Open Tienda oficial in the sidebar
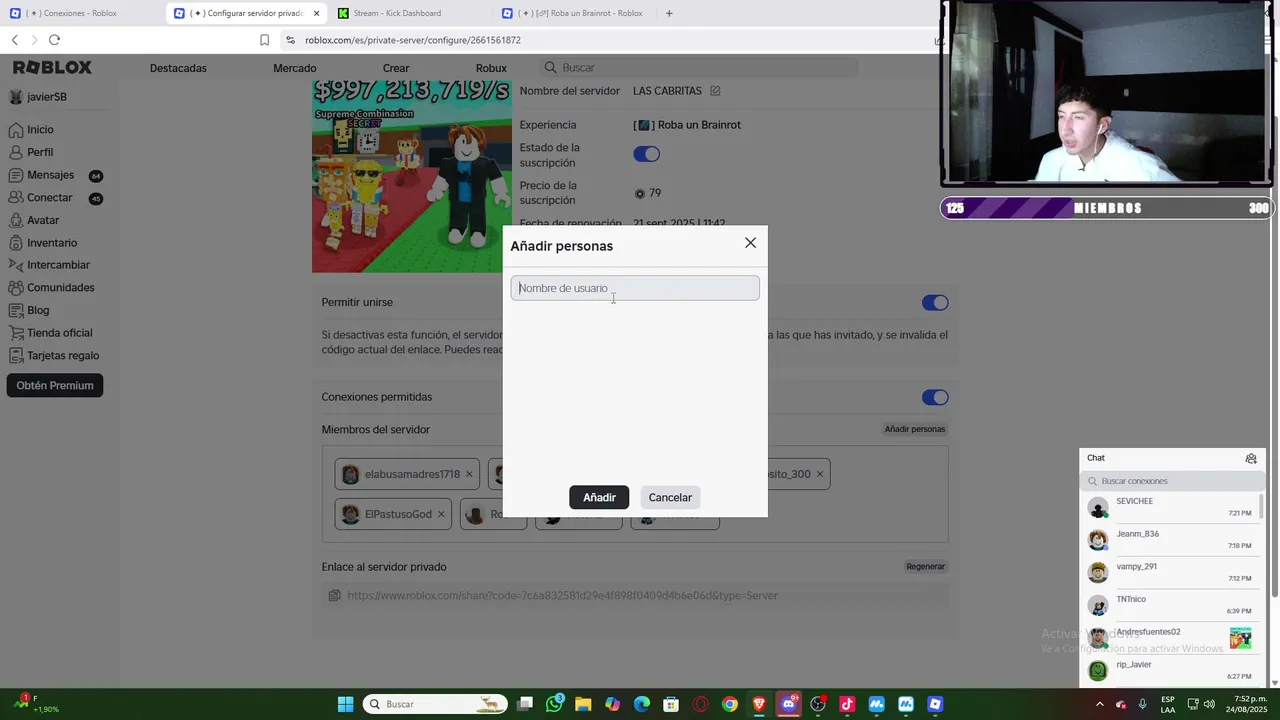 [x=59, y=333]
